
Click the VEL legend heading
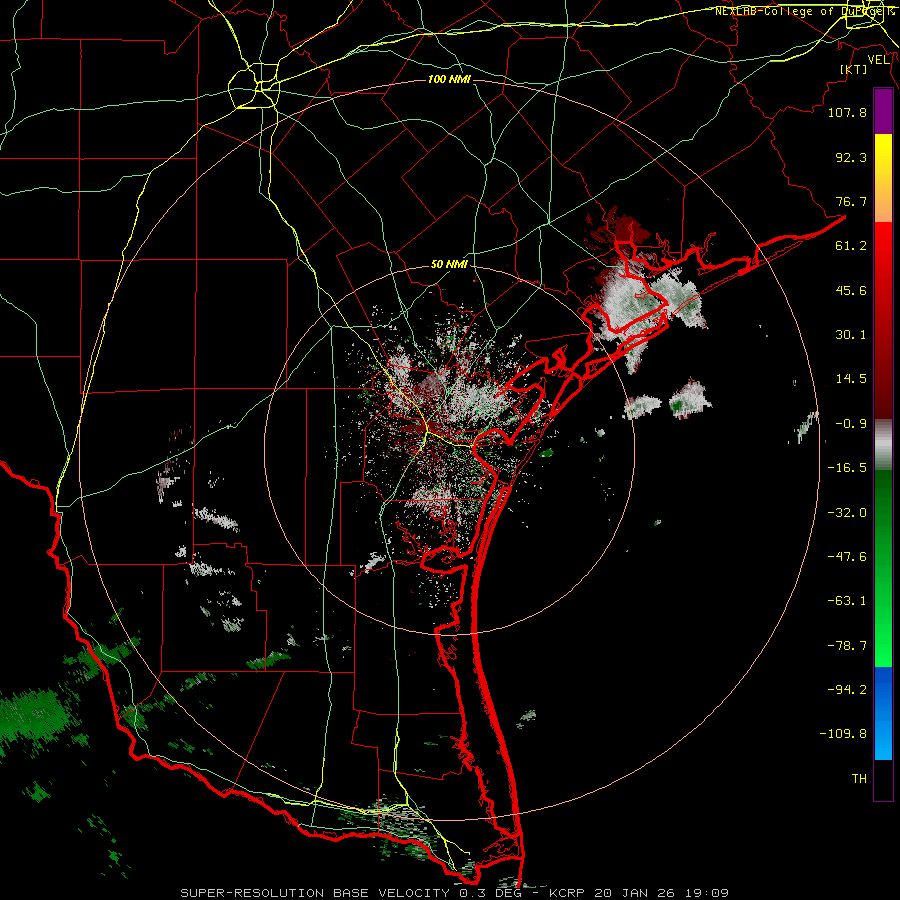click(878, 60)
